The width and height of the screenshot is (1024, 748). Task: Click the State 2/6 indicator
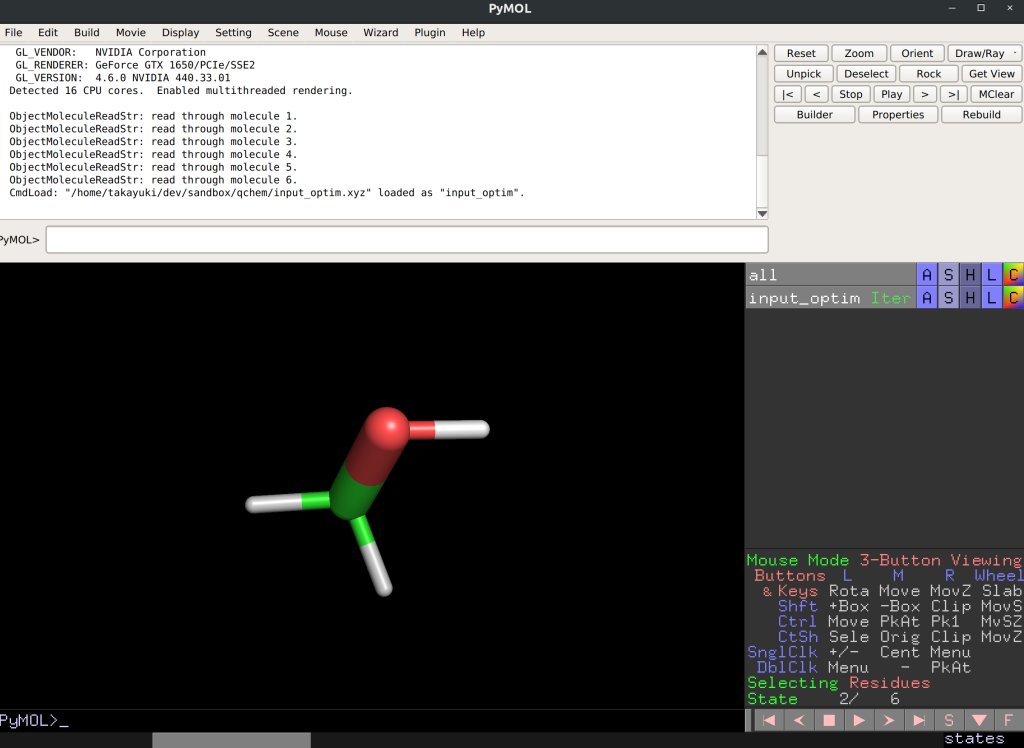(824, 698)
